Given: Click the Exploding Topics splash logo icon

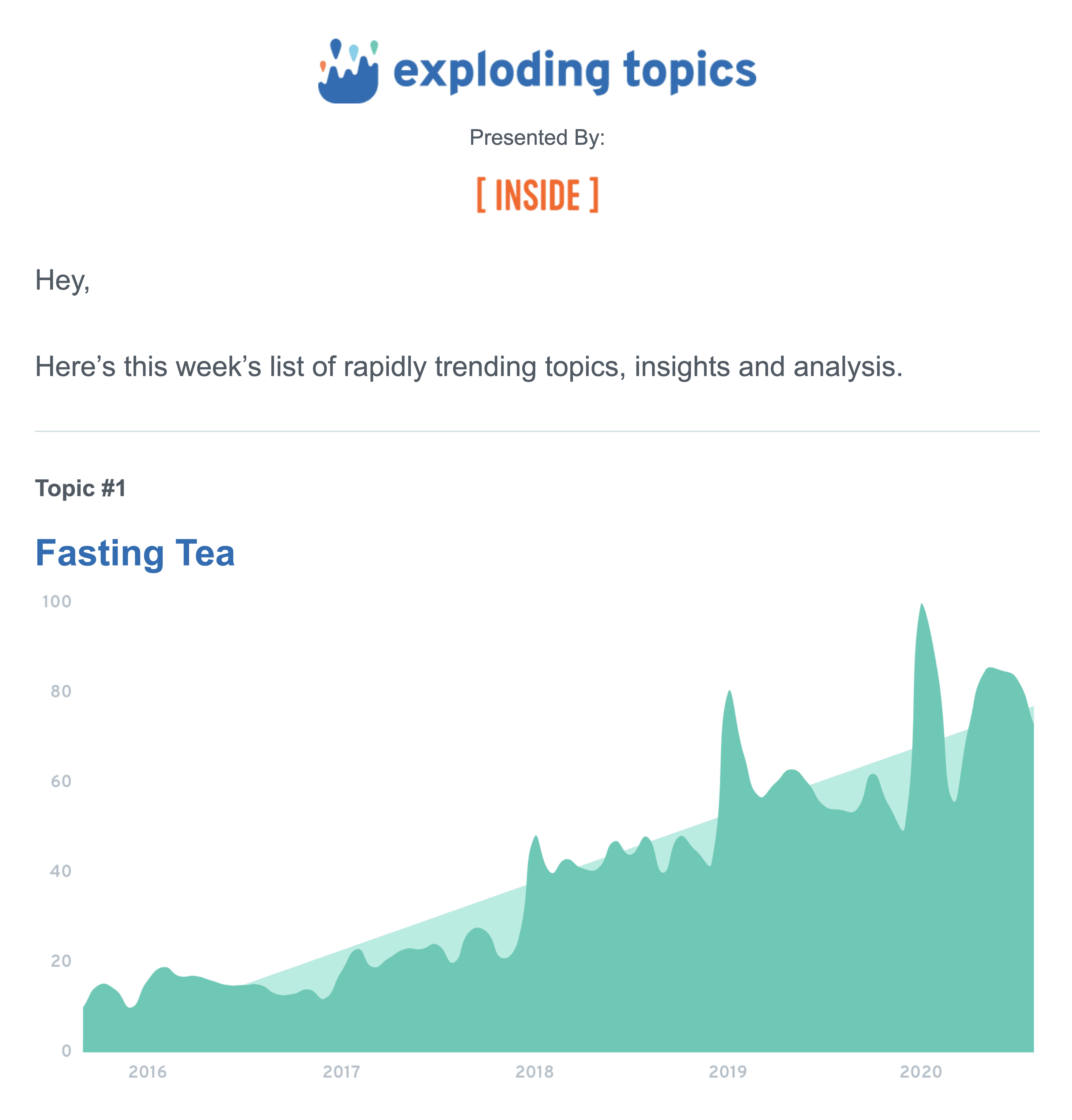Looking at the screenshot, I should (x=348, y=71).
